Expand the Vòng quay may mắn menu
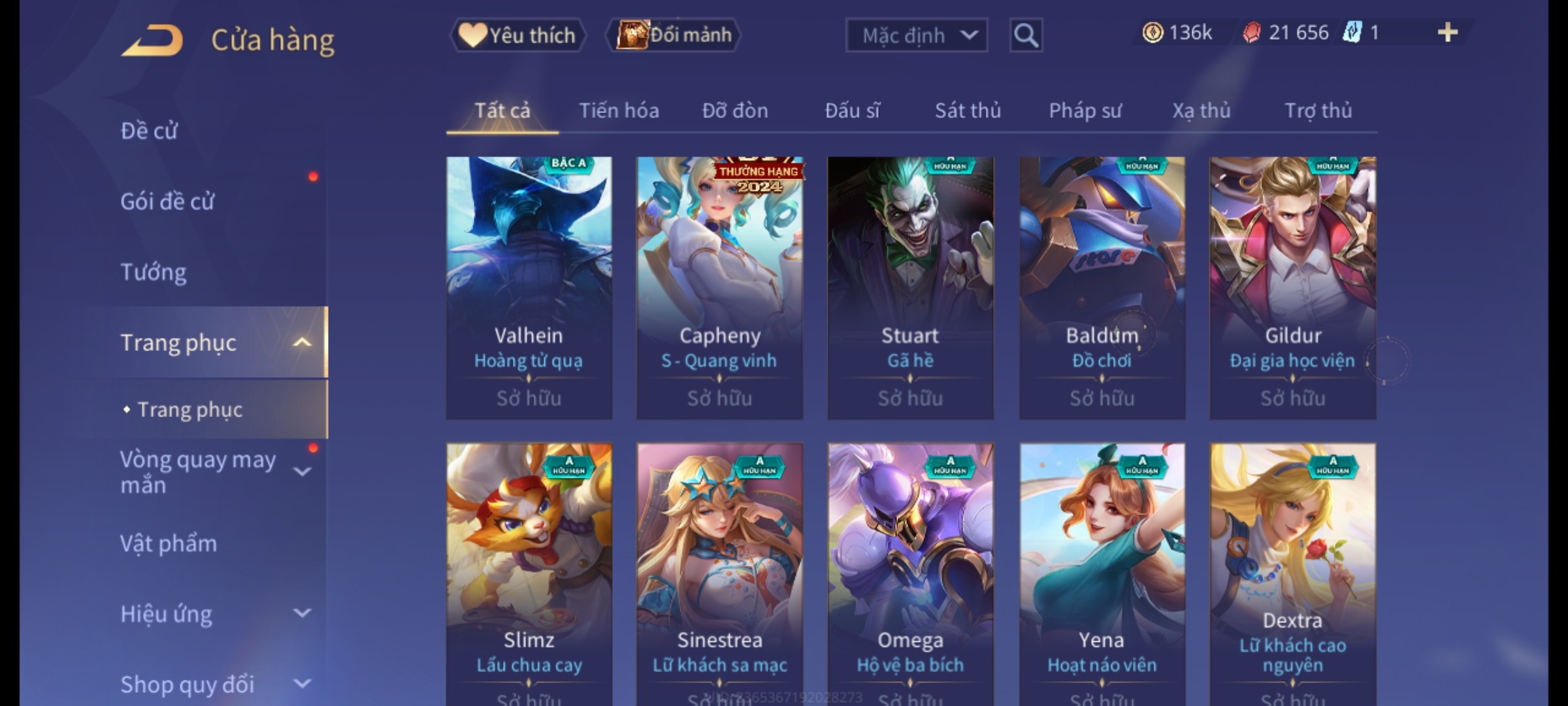 pos(302,472)
